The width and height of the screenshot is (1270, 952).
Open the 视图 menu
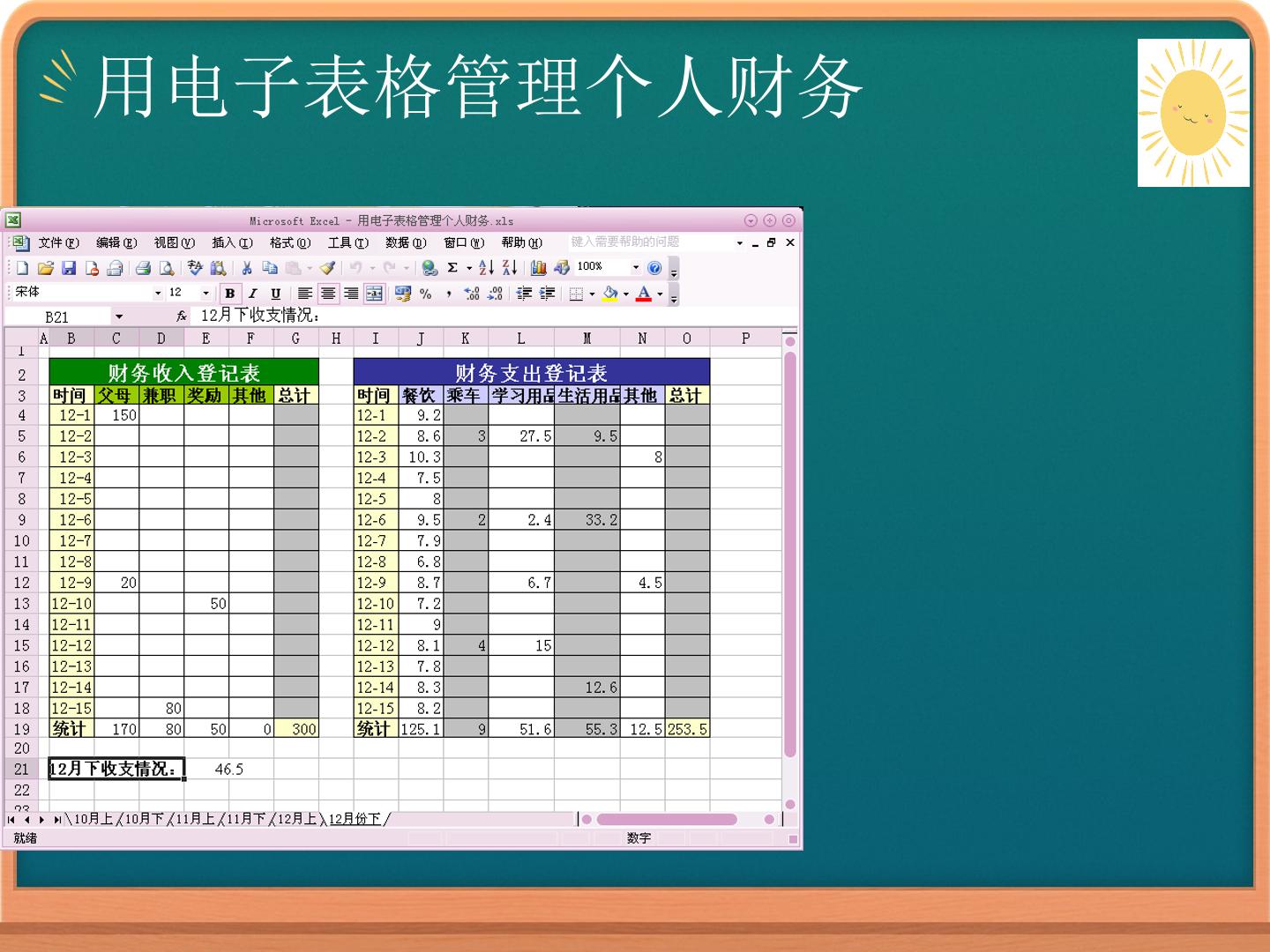point(174,242)
